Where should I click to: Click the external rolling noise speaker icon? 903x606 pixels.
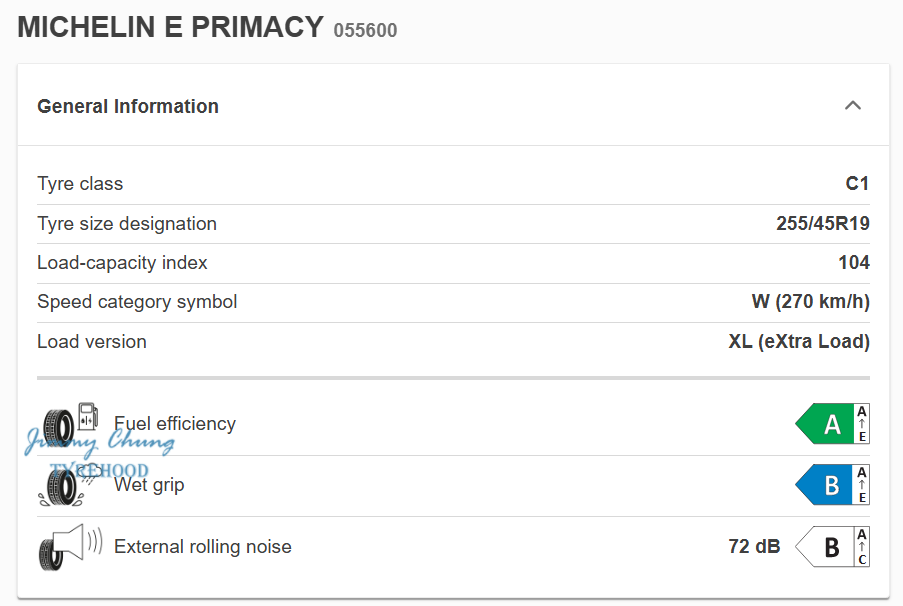click(x=70, y=546)
